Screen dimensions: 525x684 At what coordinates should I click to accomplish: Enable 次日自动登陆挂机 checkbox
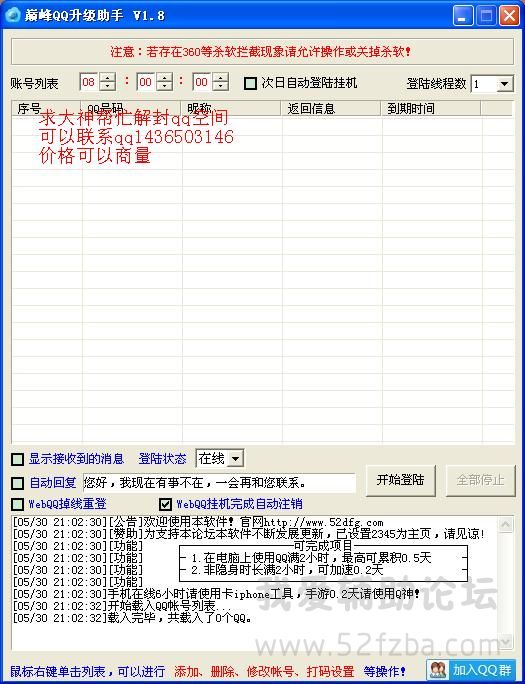(x=250, y=83)
